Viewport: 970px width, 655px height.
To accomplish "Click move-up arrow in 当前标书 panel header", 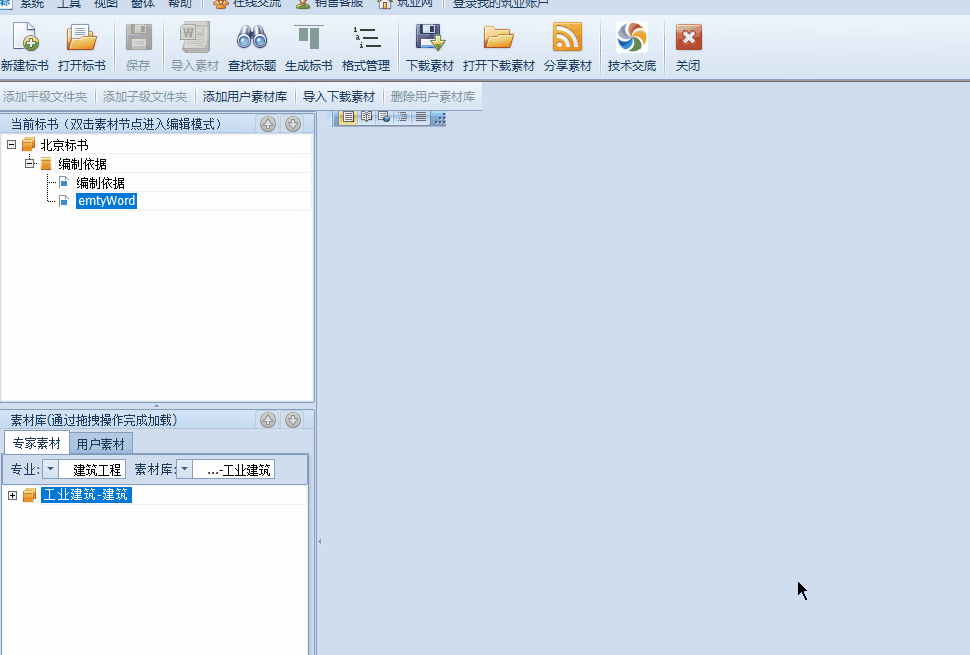I will (x=268, y=124).
